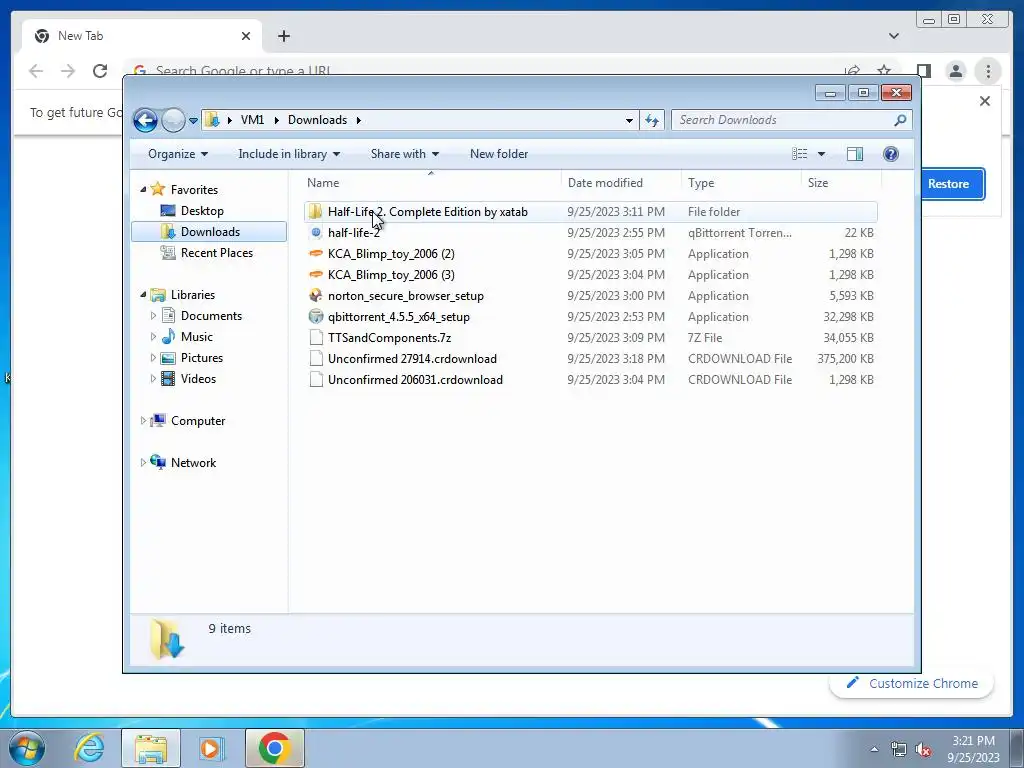Launch Internet Explorer from taskbar

click(x=90, y=748)
